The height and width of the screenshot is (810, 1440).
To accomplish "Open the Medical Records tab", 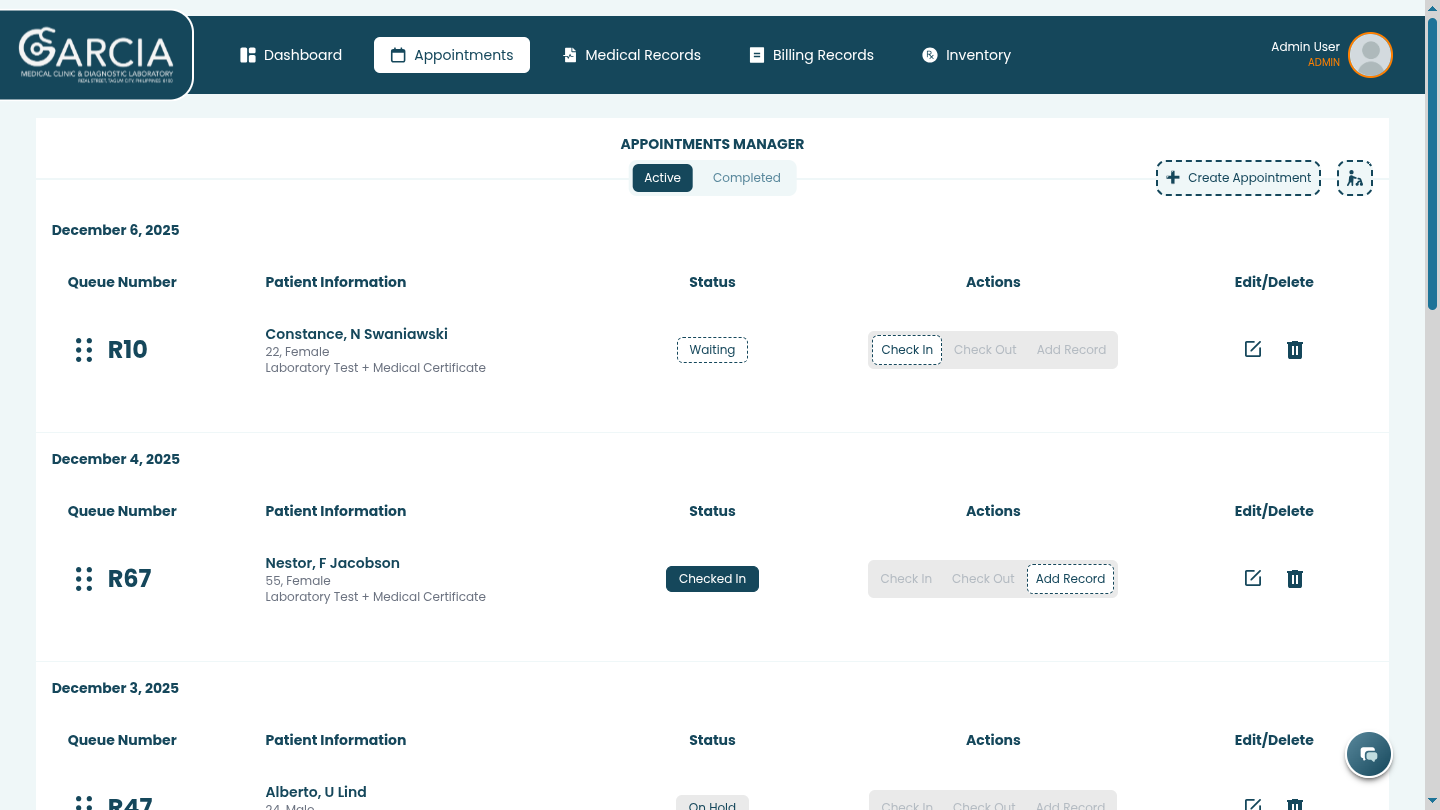I will 631,55.
